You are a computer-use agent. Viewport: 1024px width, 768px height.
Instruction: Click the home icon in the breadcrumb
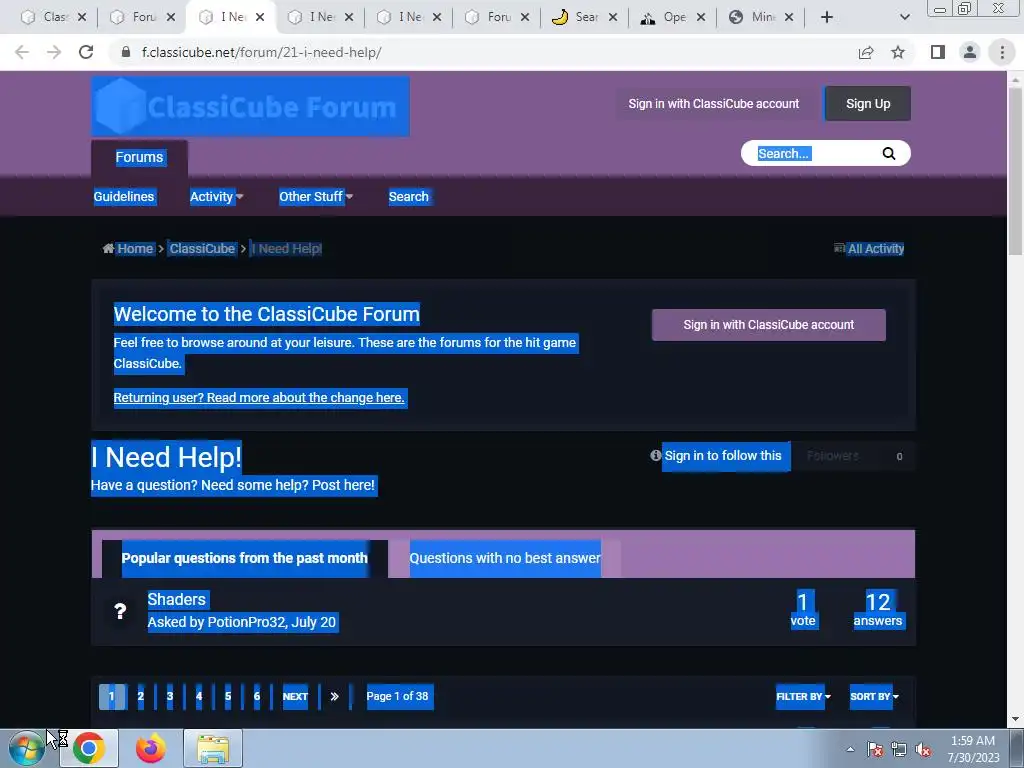click(x=108, y=248)
